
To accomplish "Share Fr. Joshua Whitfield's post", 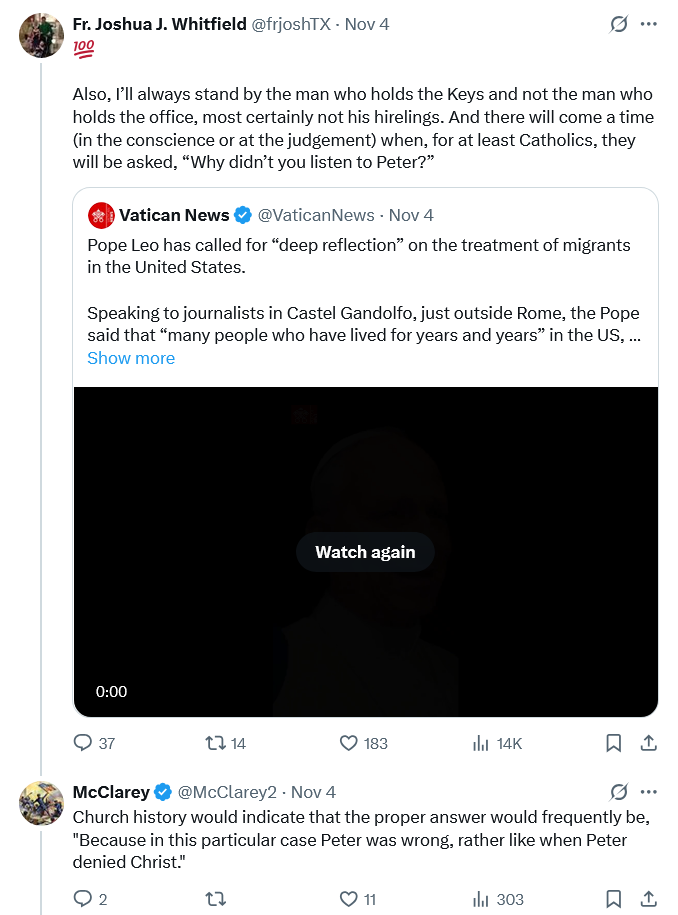I will [648, 743].
